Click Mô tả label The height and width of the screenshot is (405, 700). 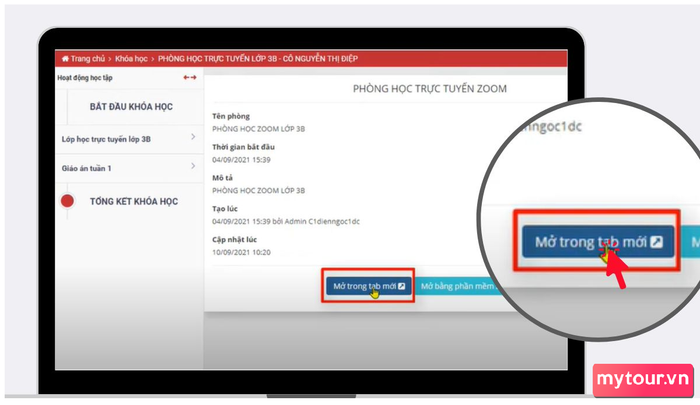point(222,178)
